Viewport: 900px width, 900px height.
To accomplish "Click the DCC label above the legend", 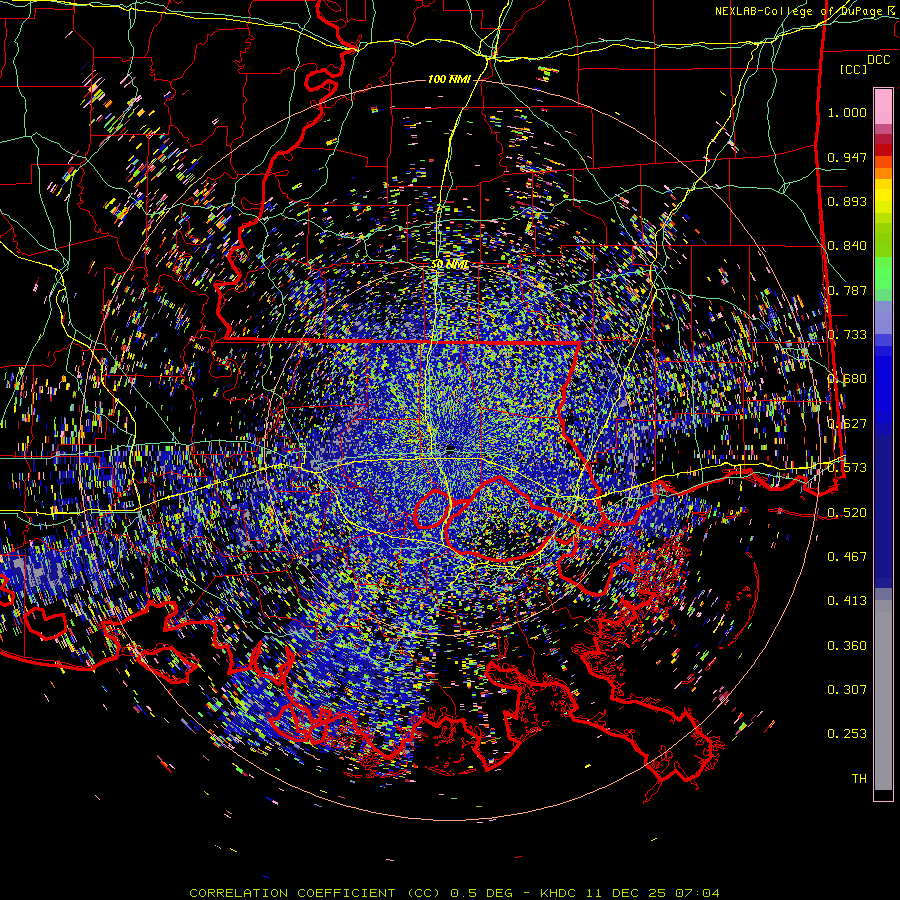I will pos(879,60).
